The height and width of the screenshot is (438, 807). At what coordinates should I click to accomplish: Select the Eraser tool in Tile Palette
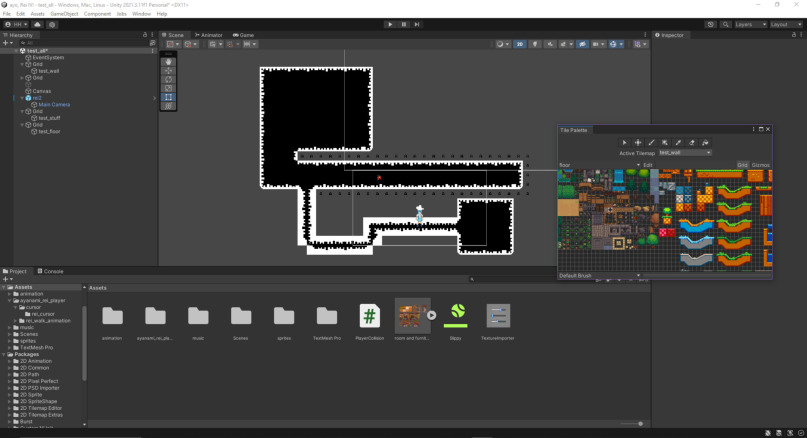(692, 143)
